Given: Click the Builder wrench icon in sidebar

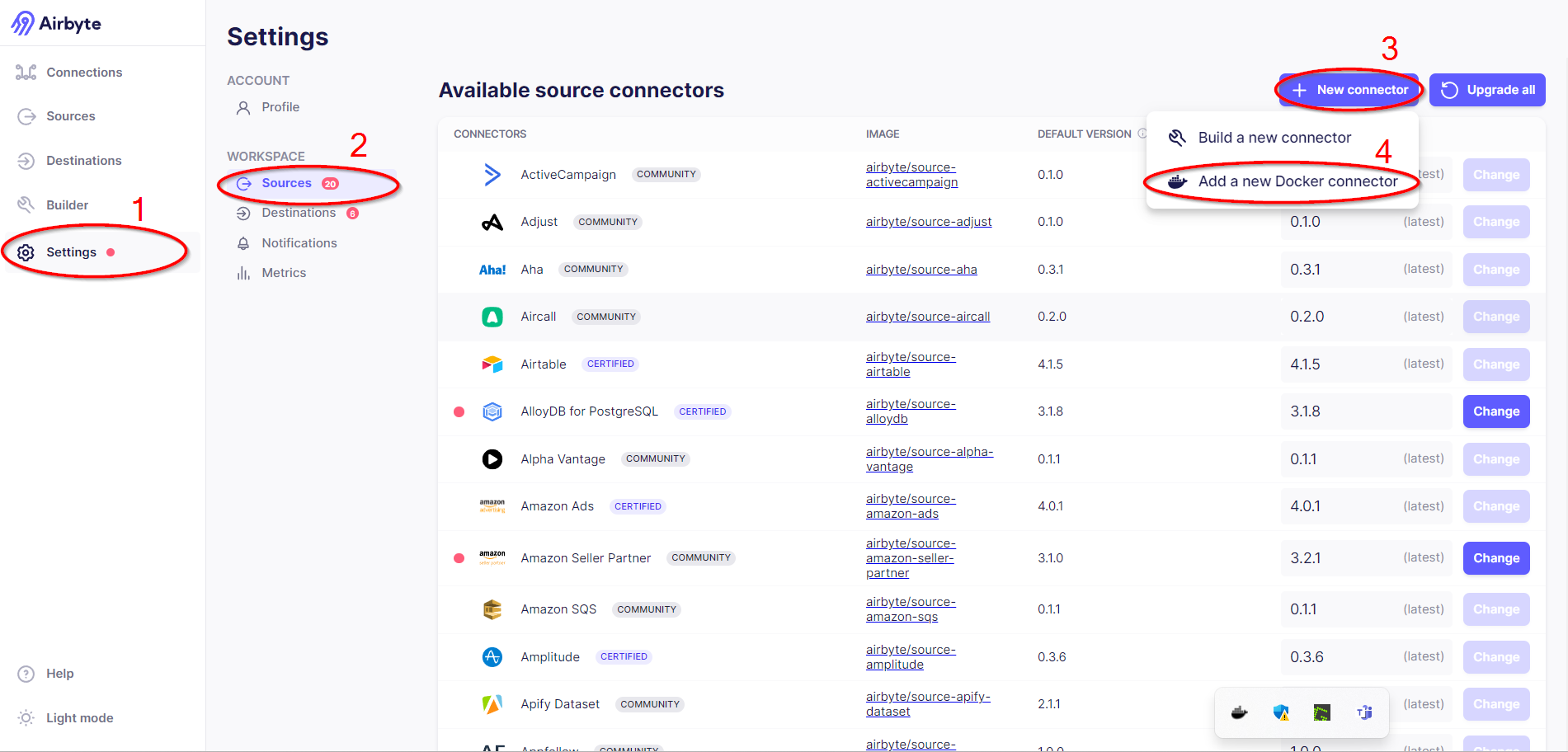Looking at the screenshot, I should coord(26,204).
